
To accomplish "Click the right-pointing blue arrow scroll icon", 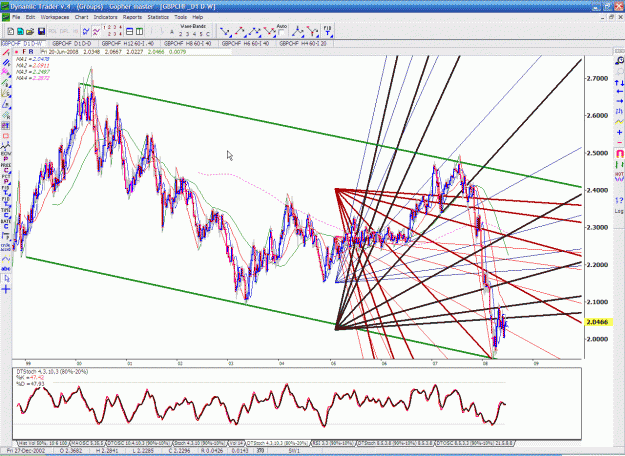I will [x=619, y=101].
